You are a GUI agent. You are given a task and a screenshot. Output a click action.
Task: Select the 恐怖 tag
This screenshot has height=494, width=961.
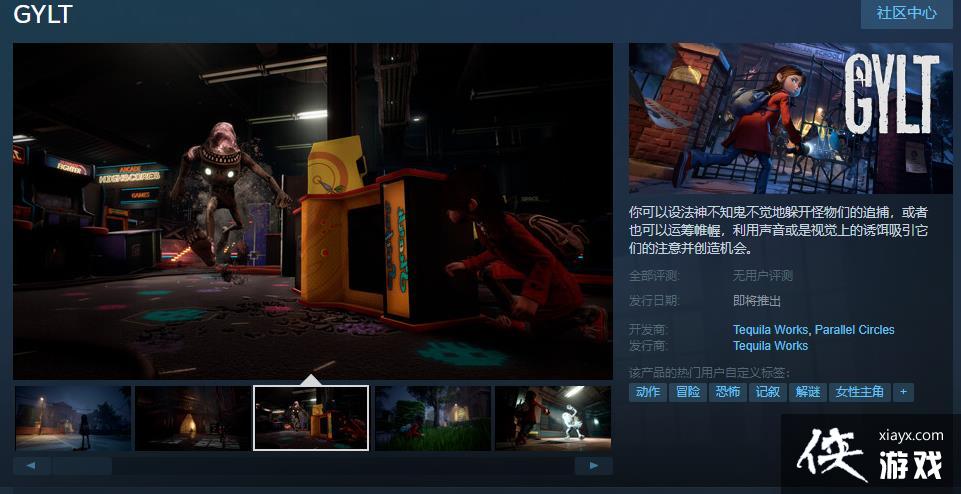[x=728, y=392]
